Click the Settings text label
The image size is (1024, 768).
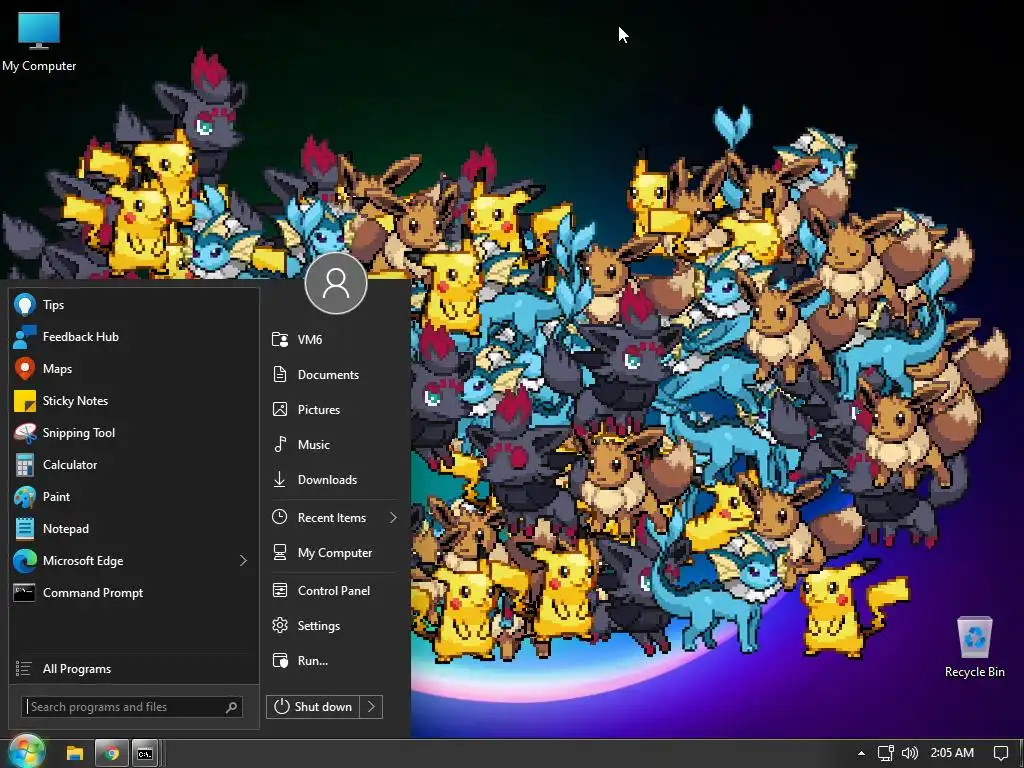319,626
